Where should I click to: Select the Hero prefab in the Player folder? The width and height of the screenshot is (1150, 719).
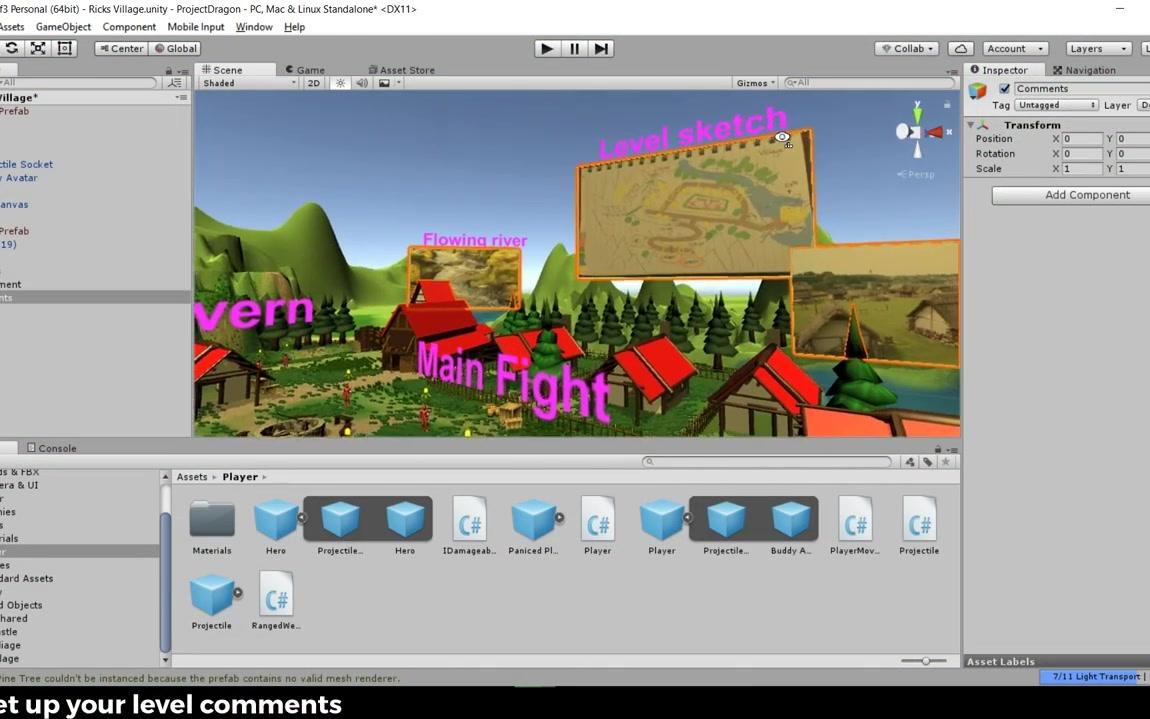click(x=276, y=520)
